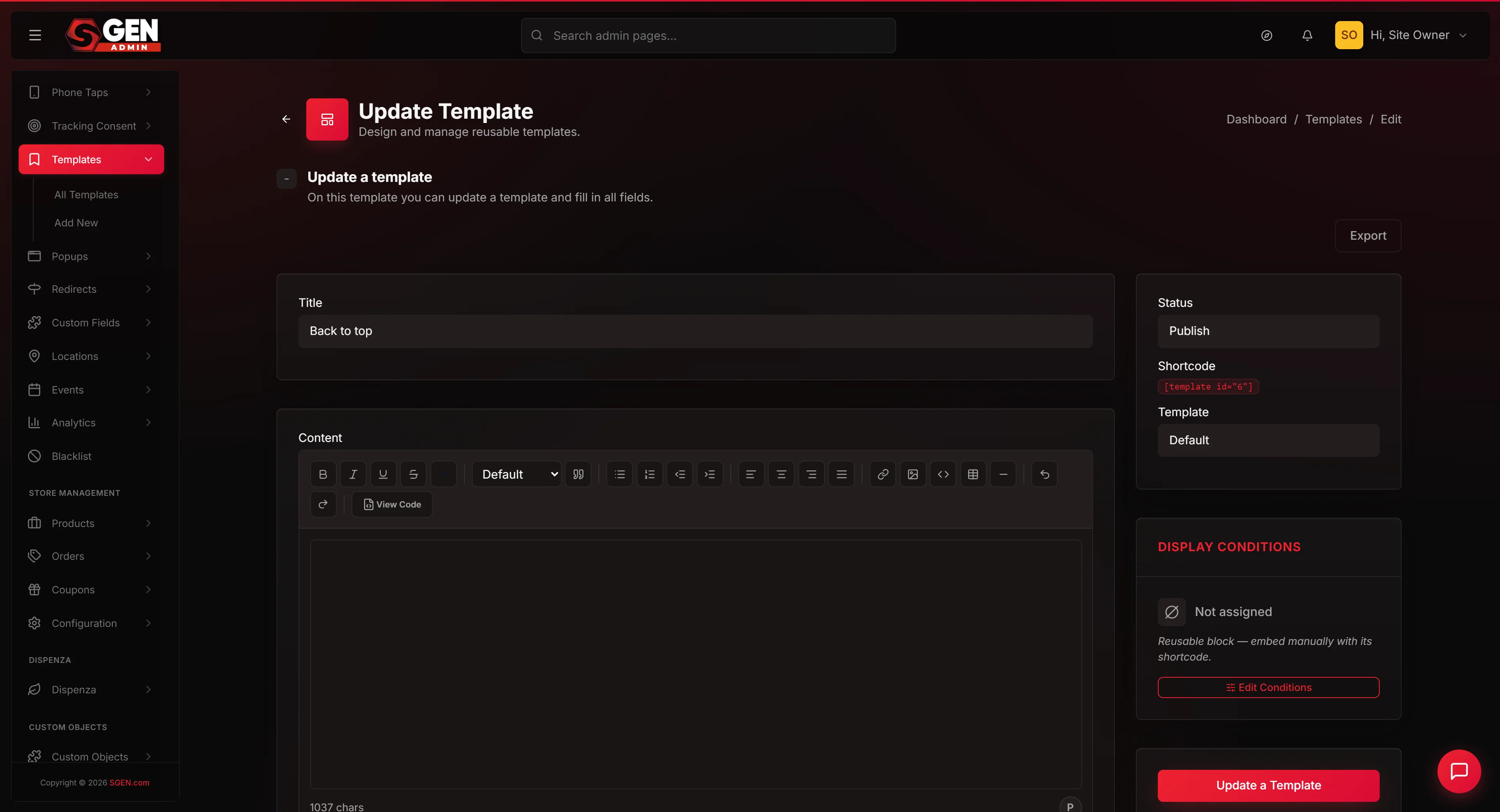
Task: Insert a code block
Action: tap(943, 474)
